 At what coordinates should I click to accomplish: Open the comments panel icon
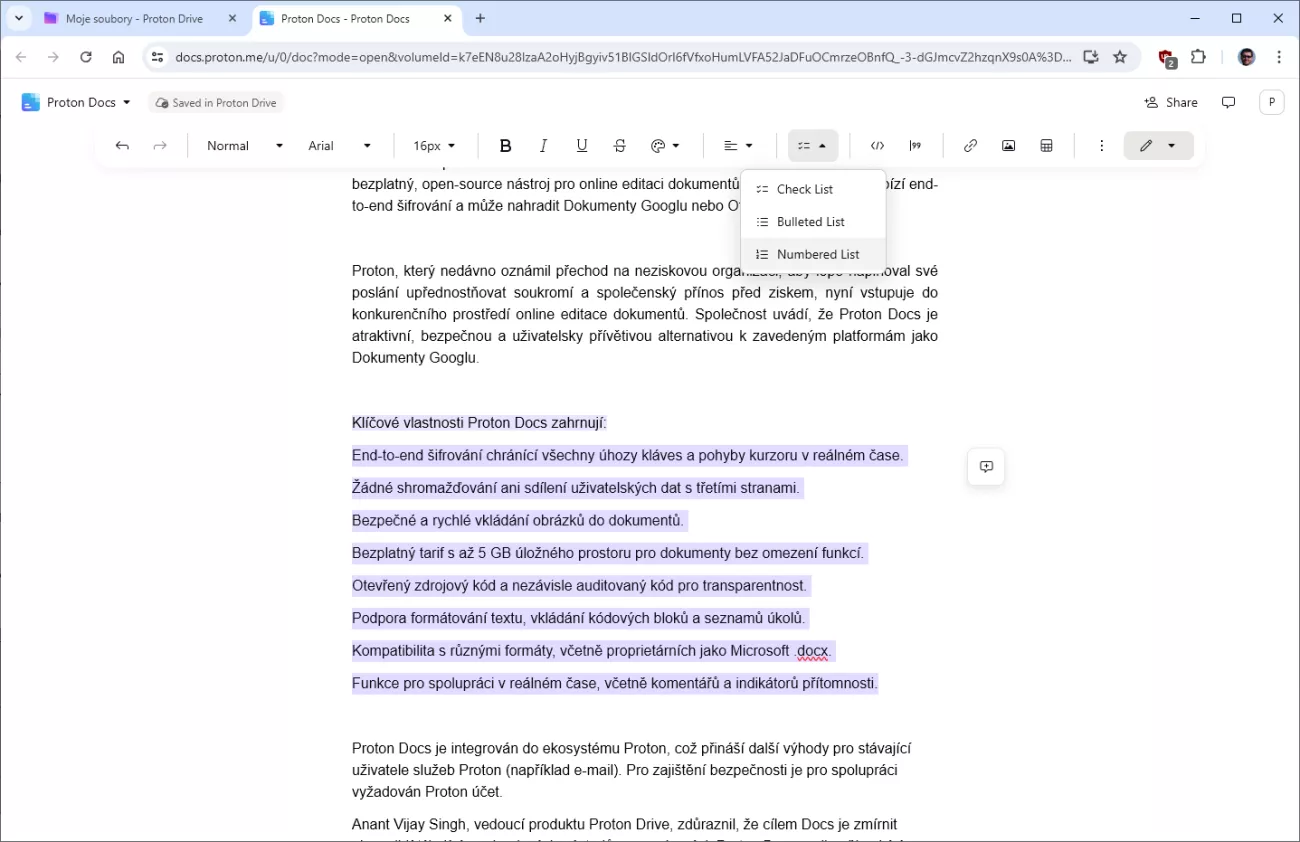tap(1228, 102)
